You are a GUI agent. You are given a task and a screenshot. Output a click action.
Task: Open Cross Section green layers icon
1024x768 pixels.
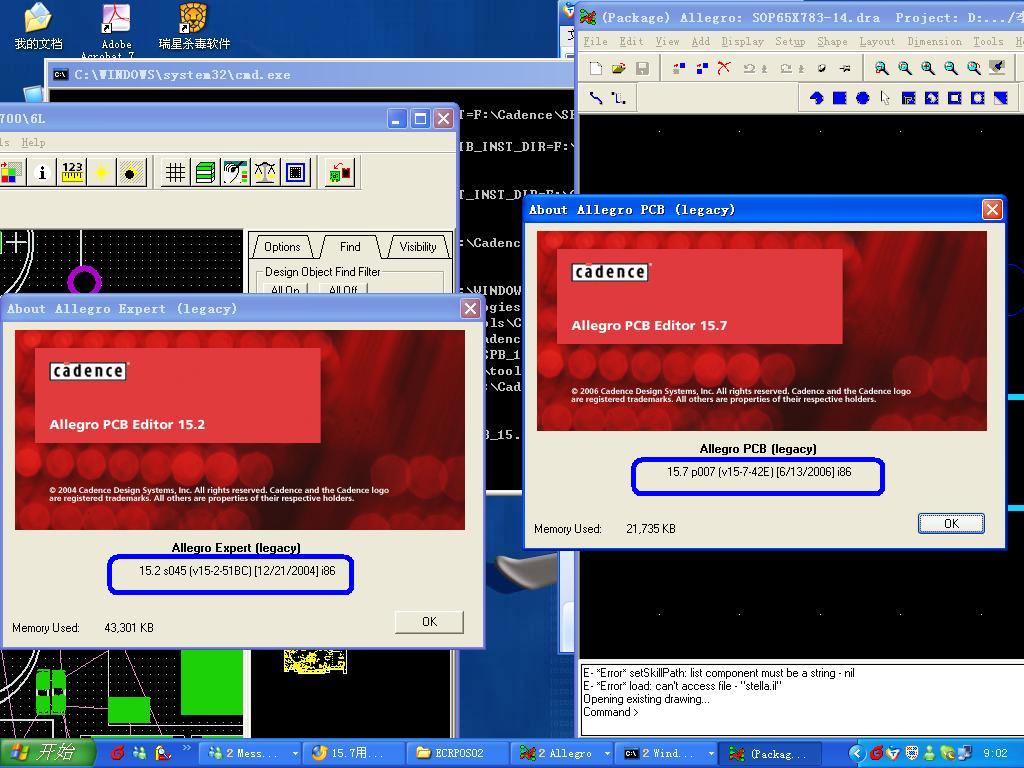[x=205, y=172]
